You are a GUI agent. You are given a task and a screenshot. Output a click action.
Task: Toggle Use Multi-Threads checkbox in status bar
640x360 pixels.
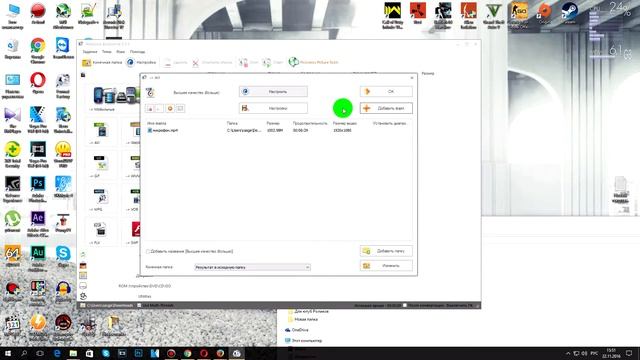(139, 305)
